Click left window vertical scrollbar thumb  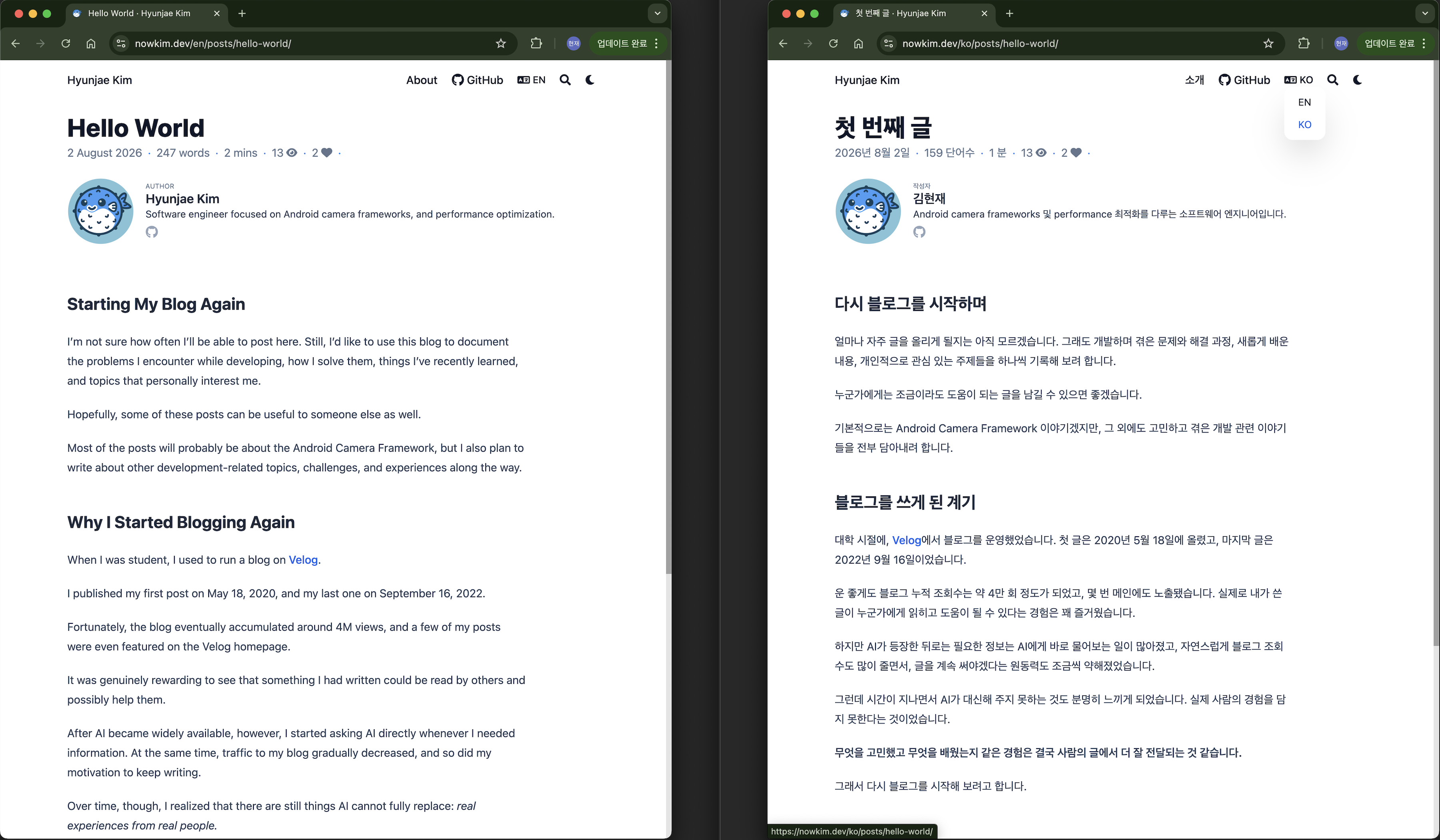coord(668,317)
